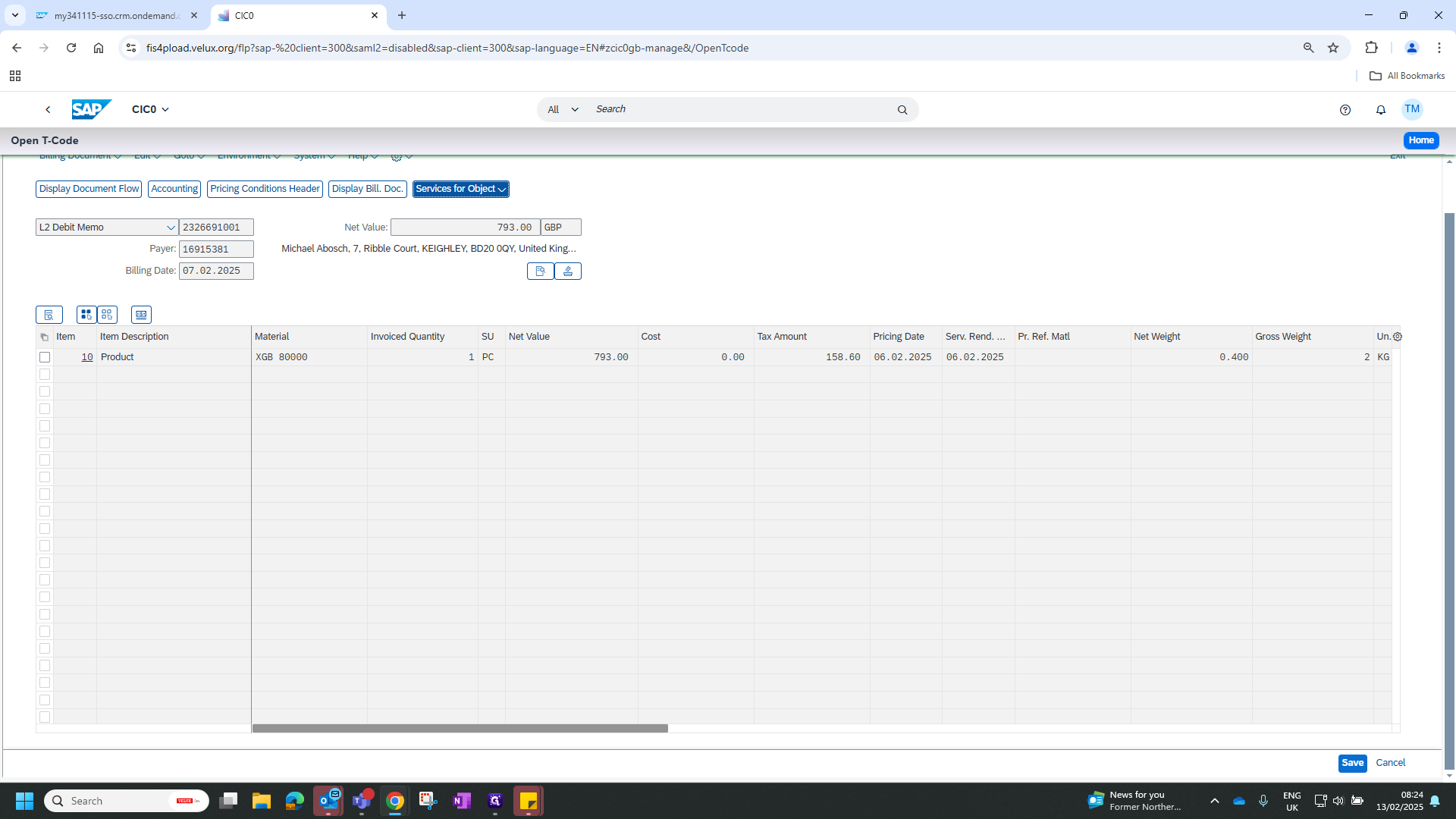Open browser extensions puzzle icon
Viewport: 1456px width, 819px height.
1371,48
